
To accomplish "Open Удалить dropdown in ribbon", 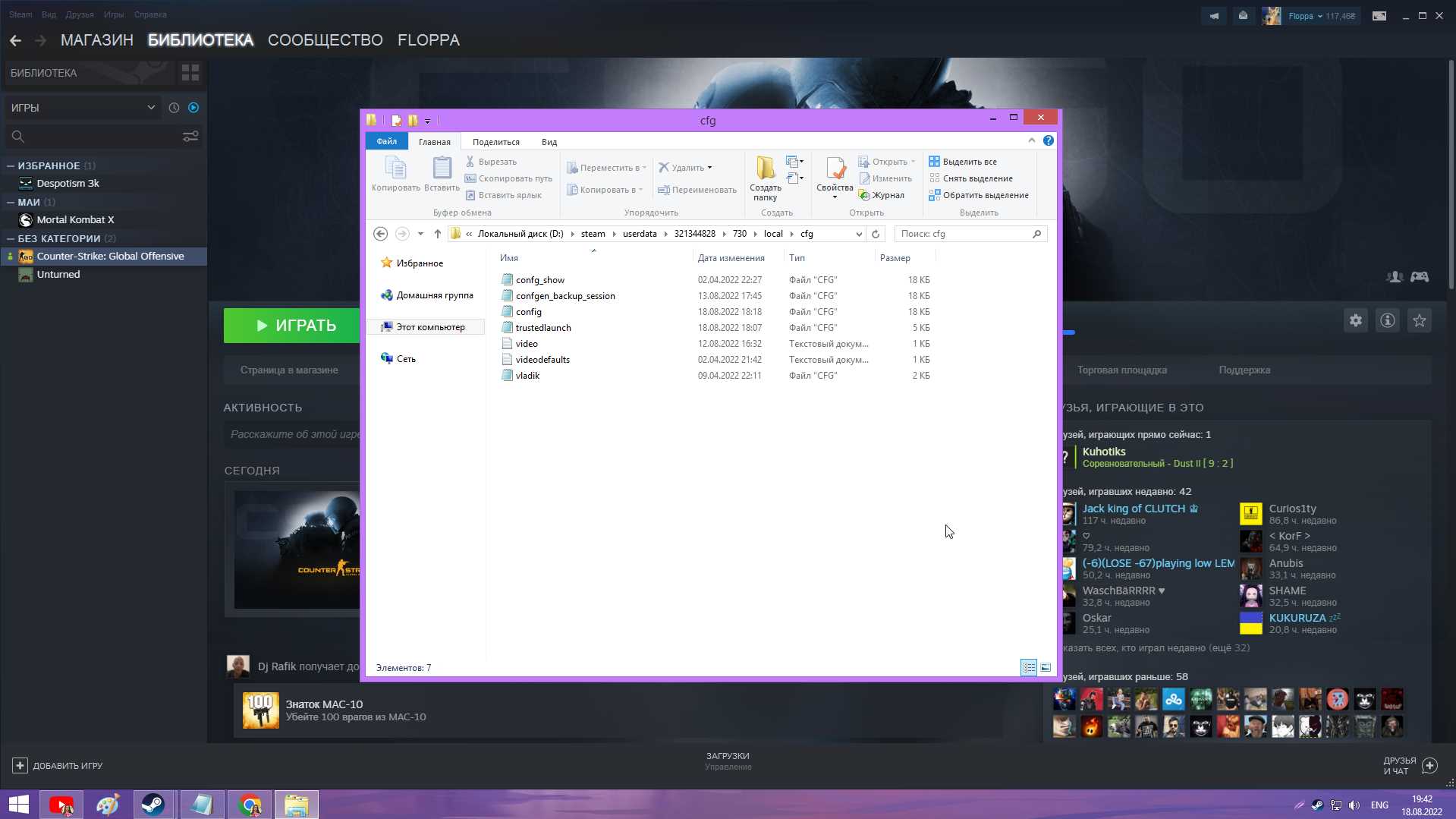I will click(685, 168).
